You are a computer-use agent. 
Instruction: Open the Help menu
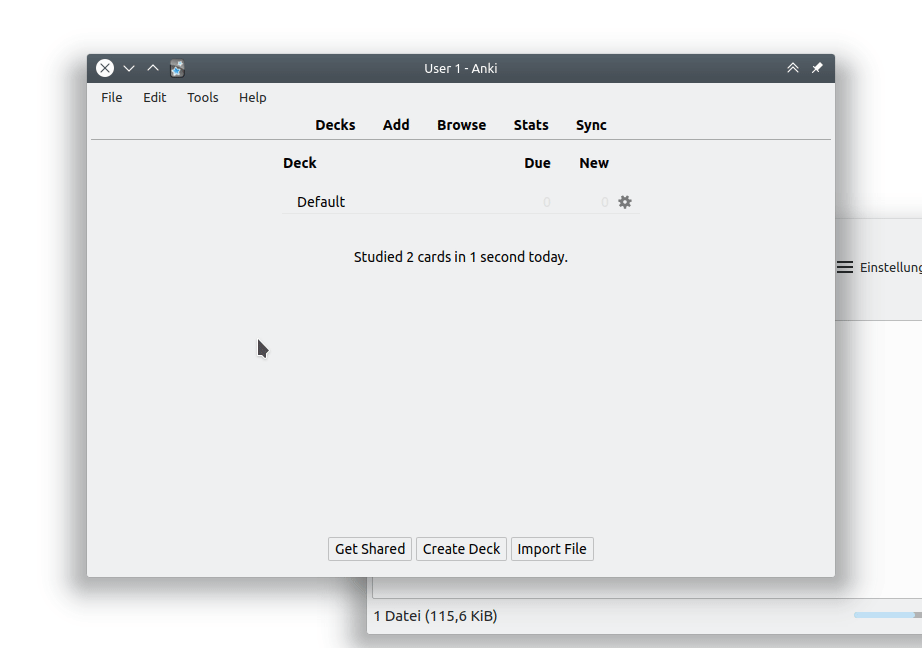[252, 97]
